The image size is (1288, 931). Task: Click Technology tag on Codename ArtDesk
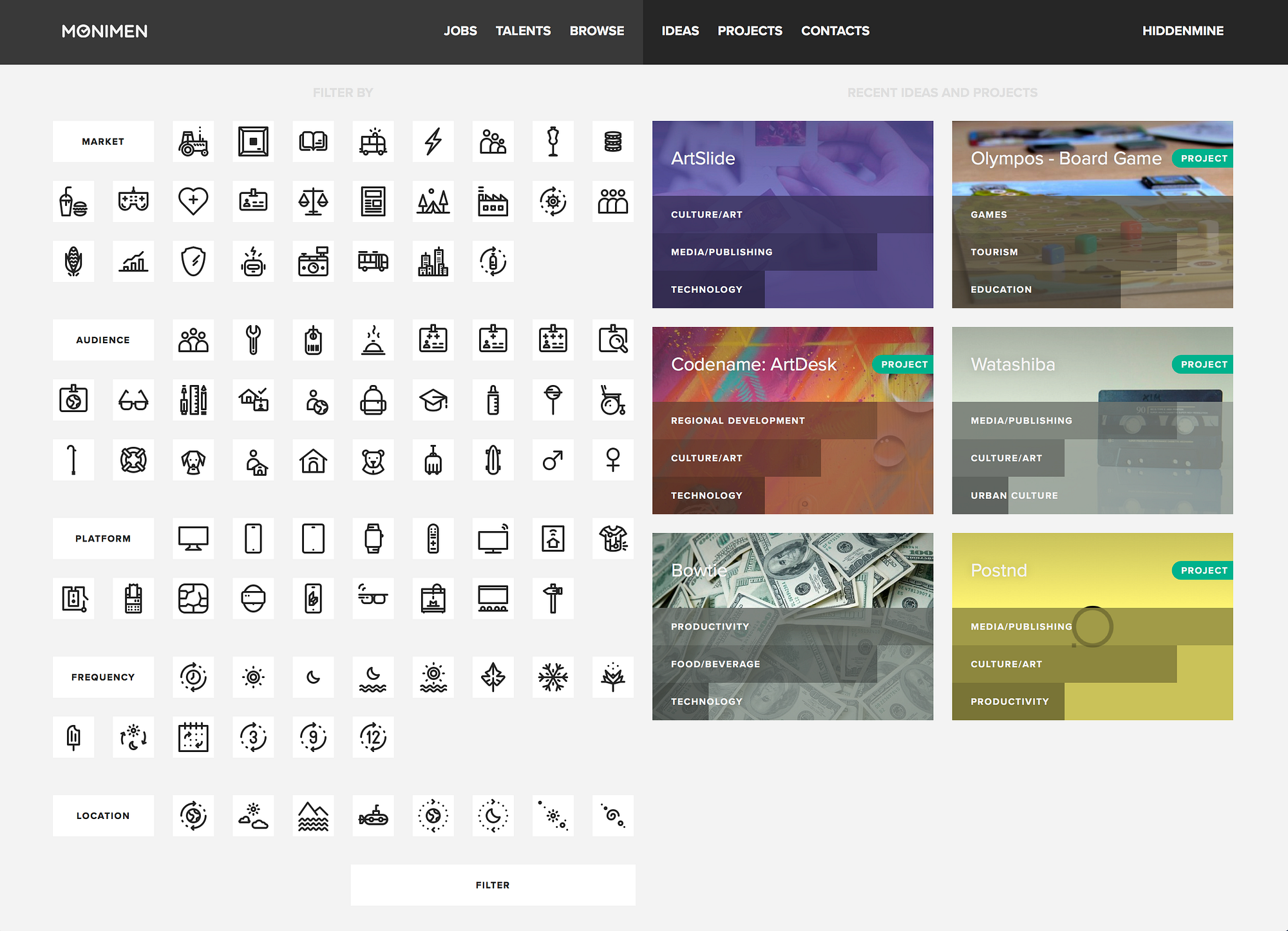point(706,495)
